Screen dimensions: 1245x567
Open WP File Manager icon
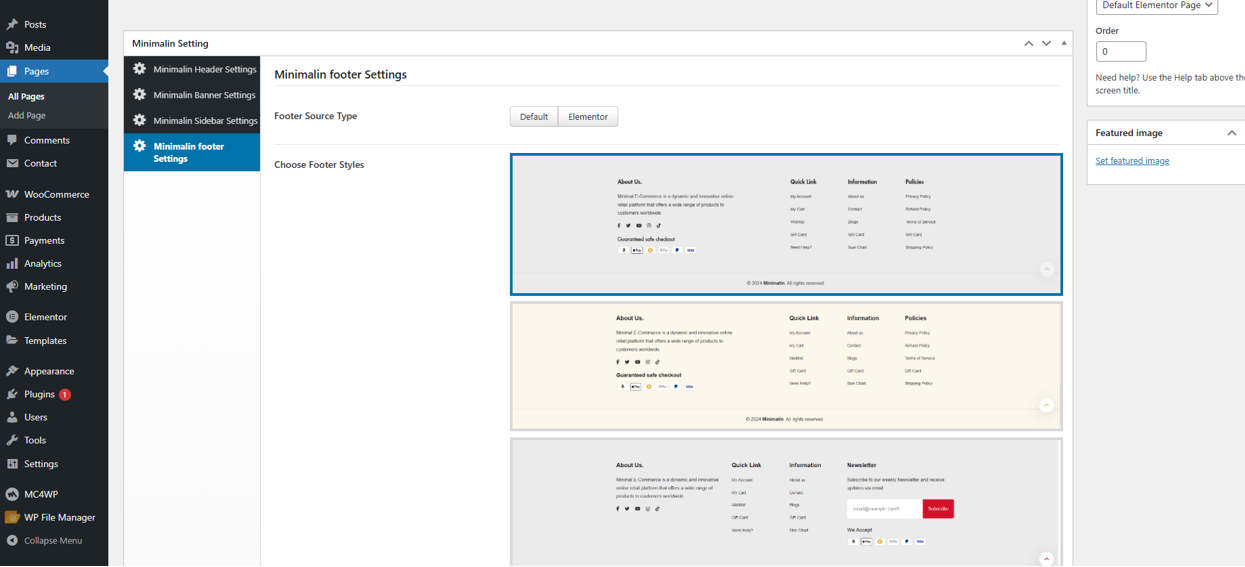click(12, 517)
